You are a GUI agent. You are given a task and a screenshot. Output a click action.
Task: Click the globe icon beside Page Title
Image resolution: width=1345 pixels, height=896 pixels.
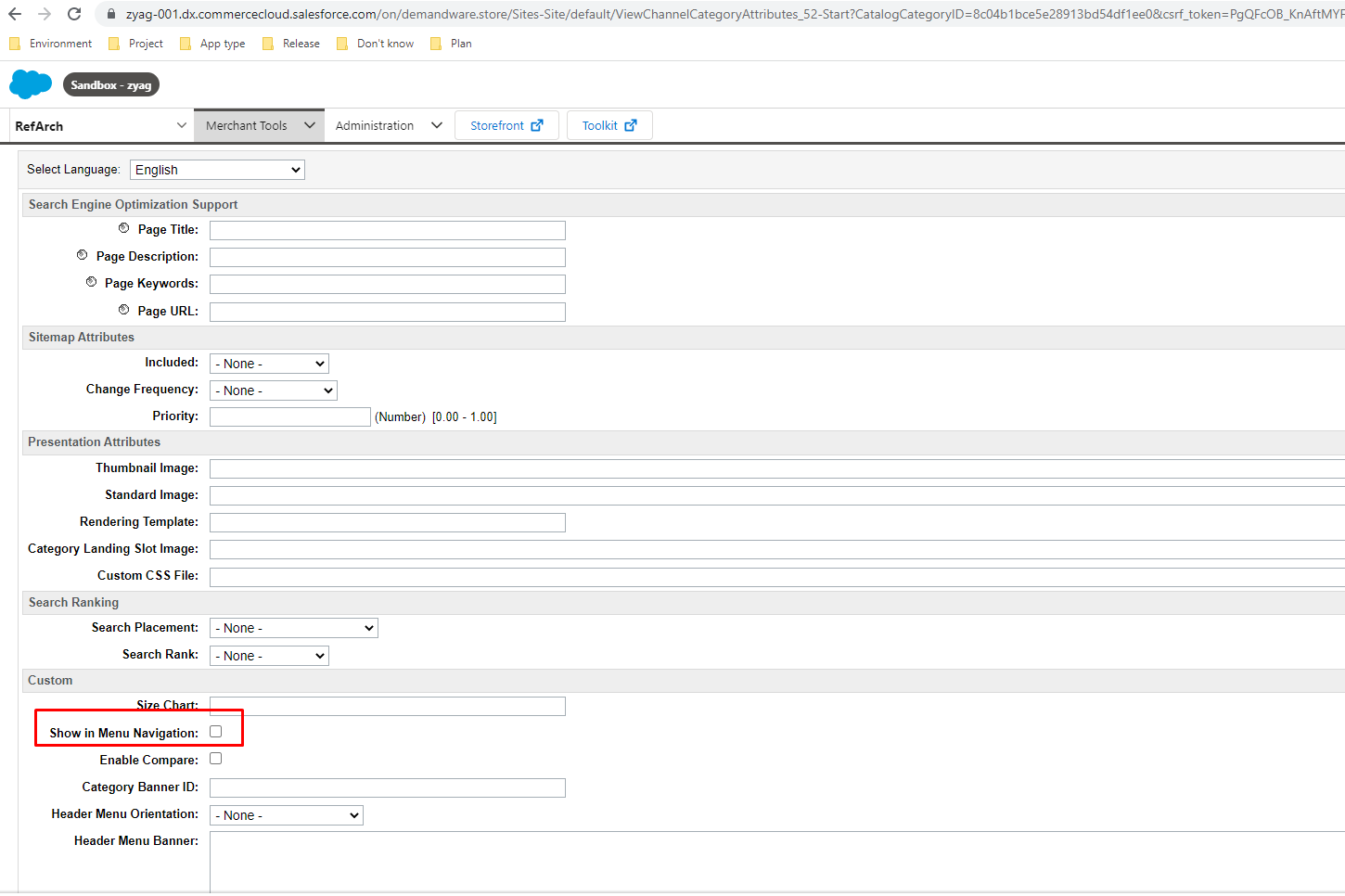124,228
